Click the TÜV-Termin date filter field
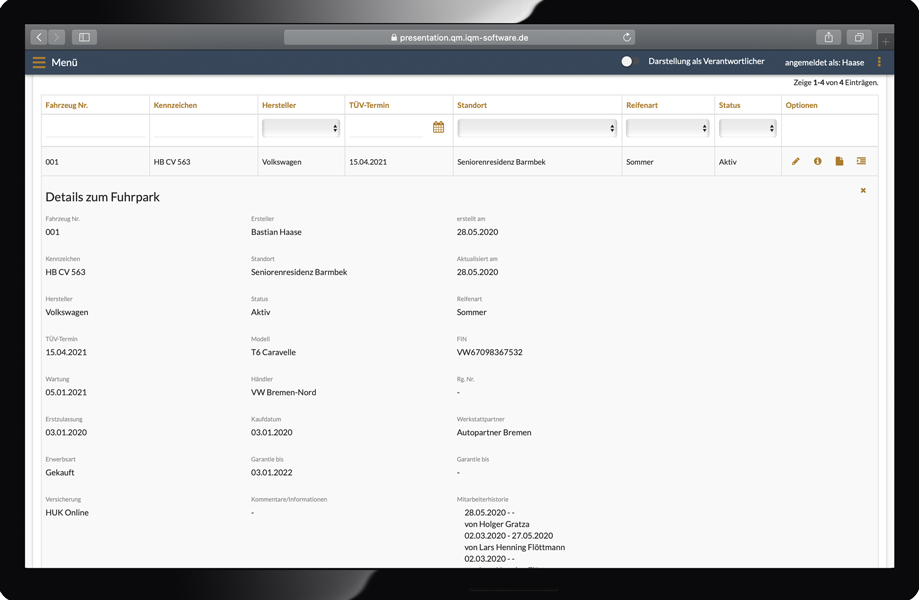Viewport: 919px width, 600px height. click(x=387, y=128)
